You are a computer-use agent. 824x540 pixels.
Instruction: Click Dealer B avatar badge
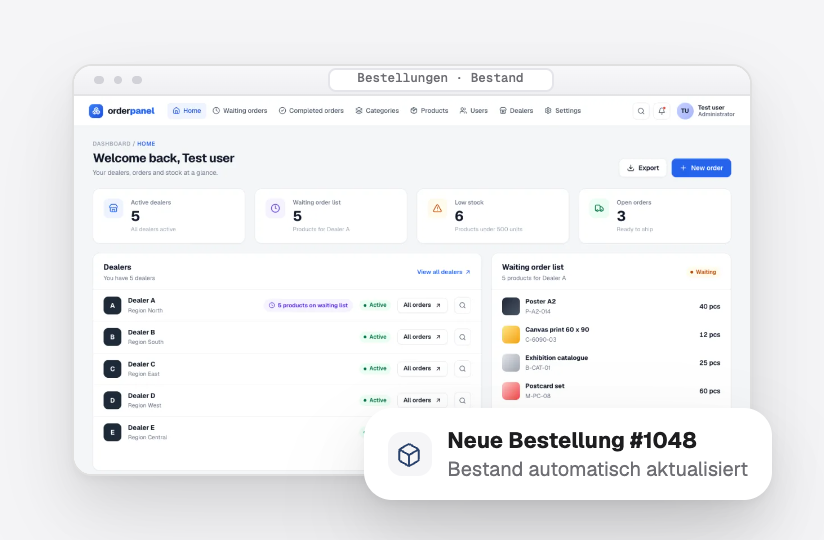click(112, 337)
